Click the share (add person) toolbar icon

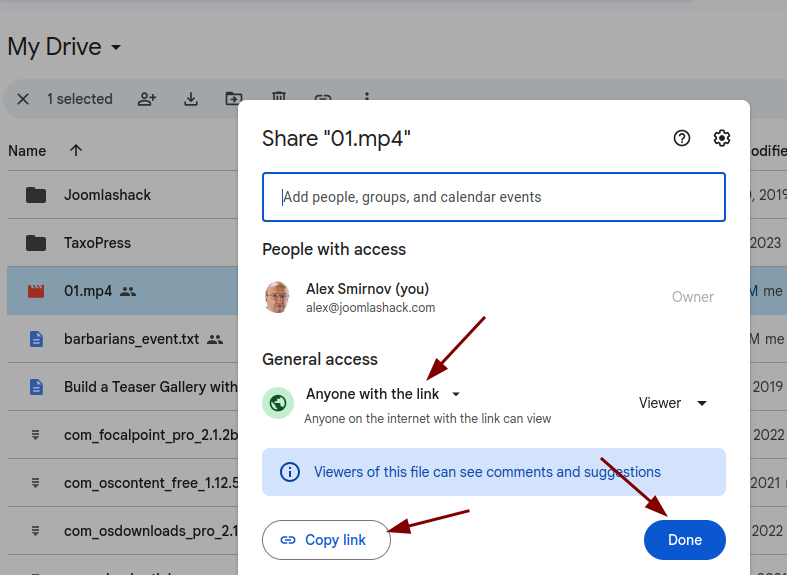click(x=147, y=99)
